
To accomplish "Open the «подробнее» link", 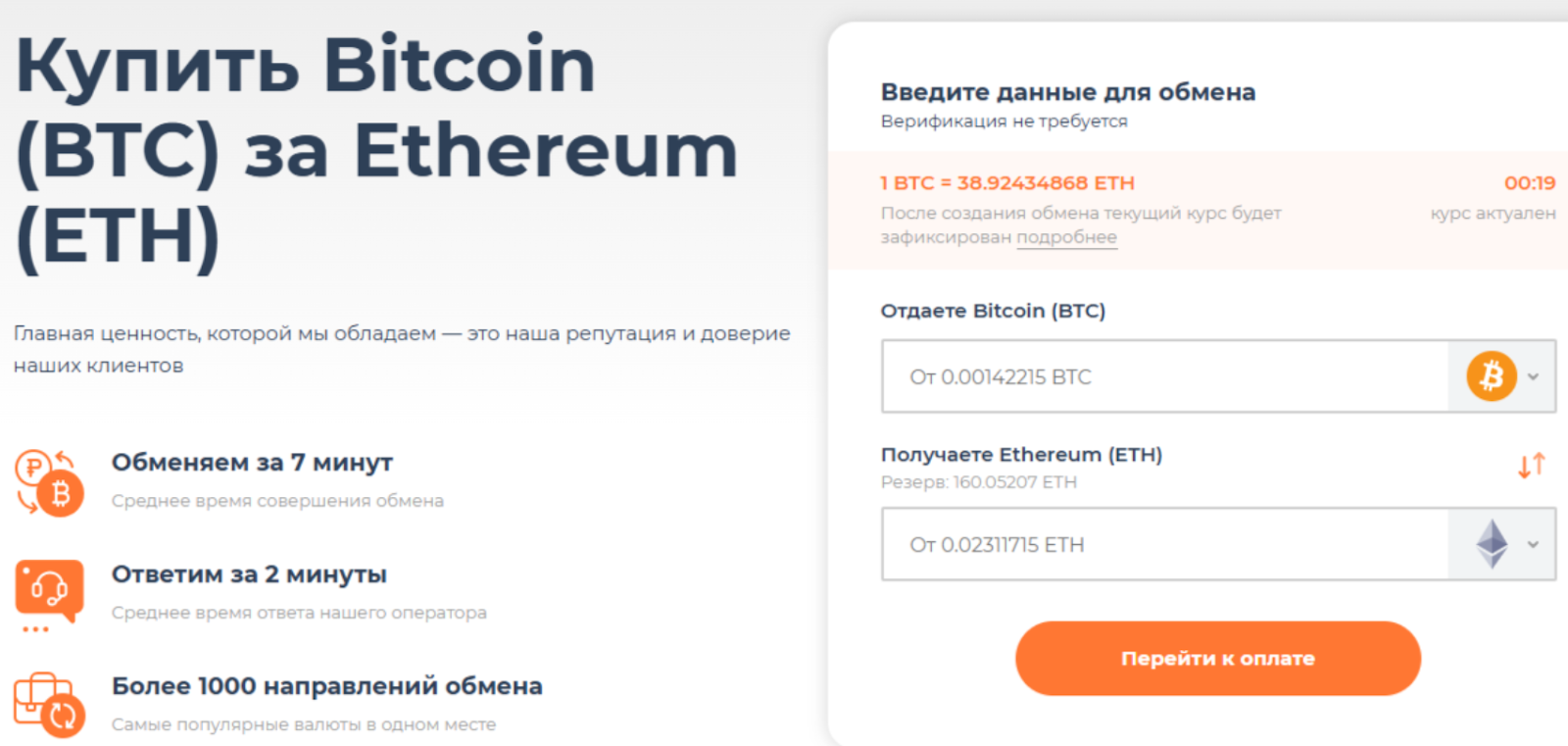I will [x=1066, y=237].
